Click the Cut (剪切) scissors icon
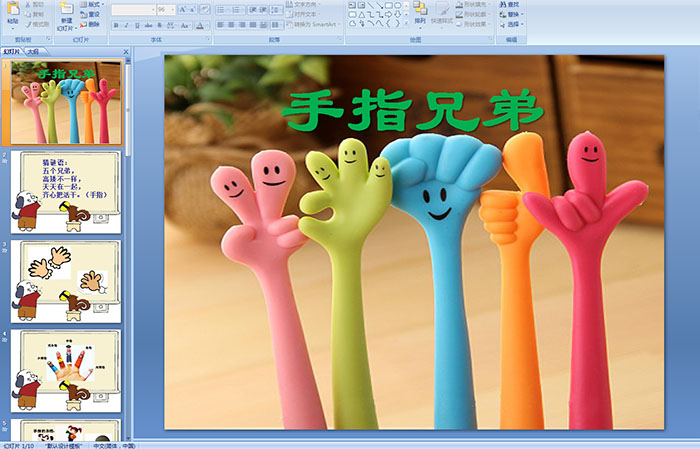 tap(28, 4)
